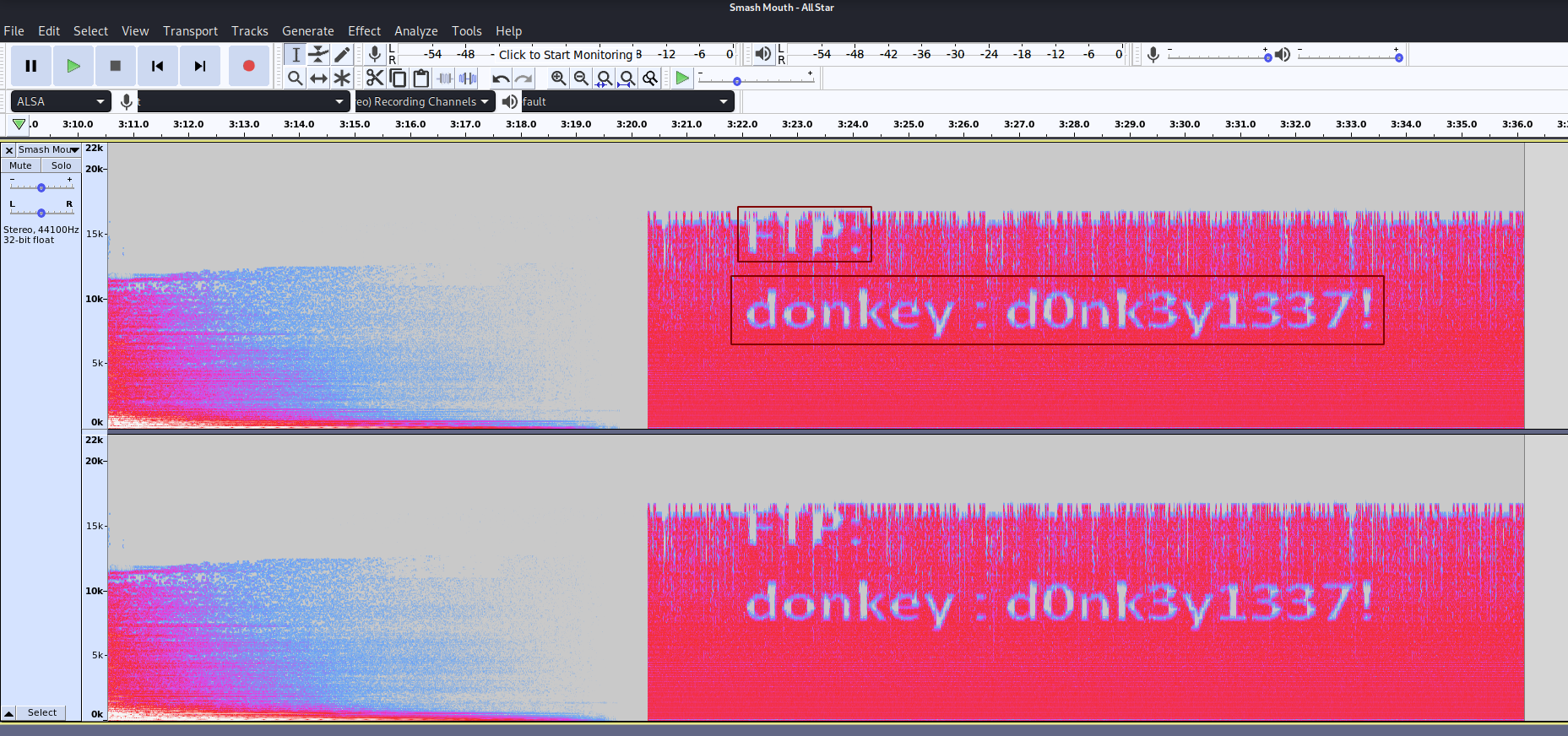The width and height of the screenshot is (1568, 736).
Task: Open the Tracks menu
Action: point(250,31)
